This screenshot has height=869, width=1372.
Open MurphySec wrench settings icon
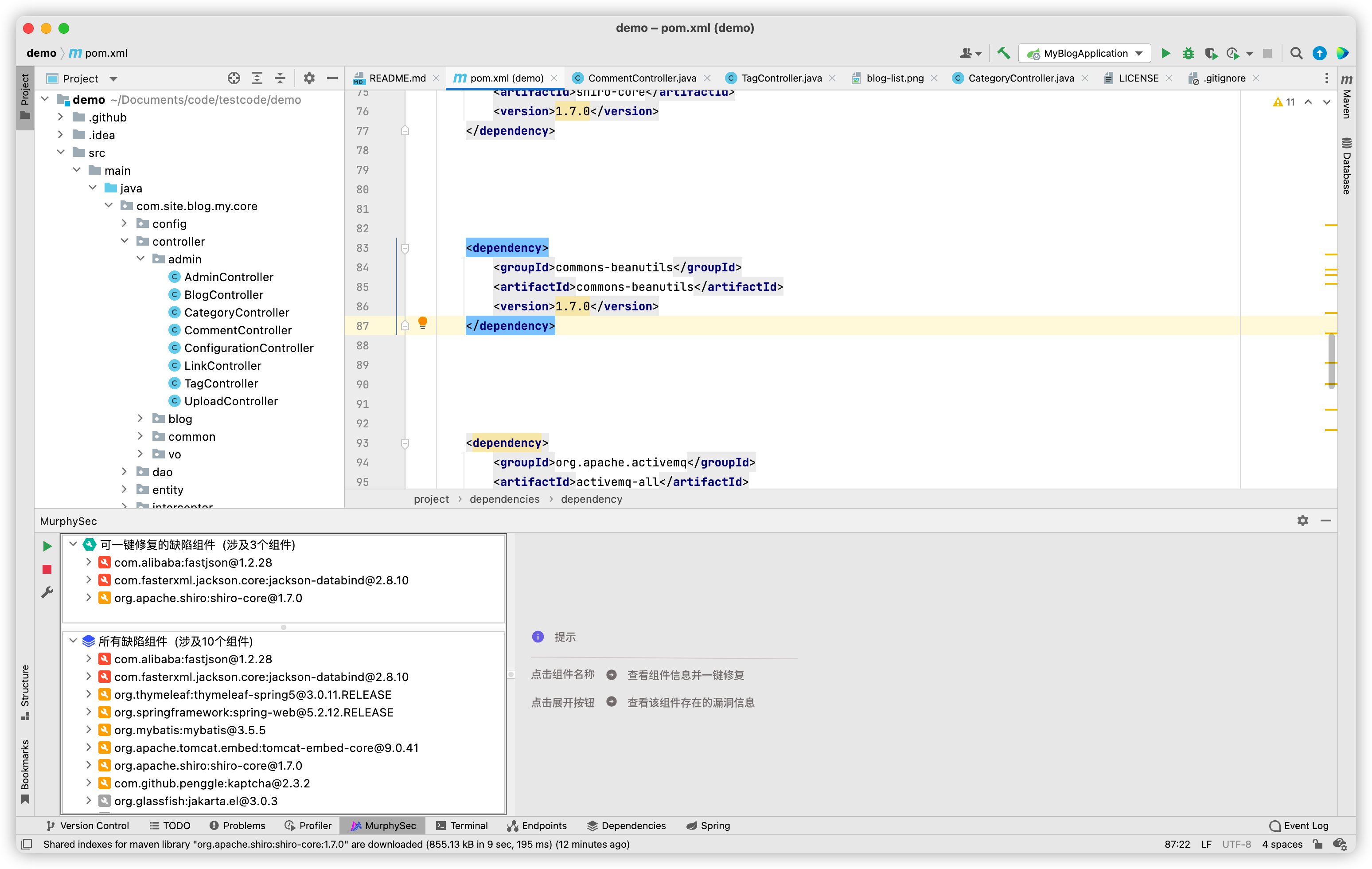coord(47,592)
